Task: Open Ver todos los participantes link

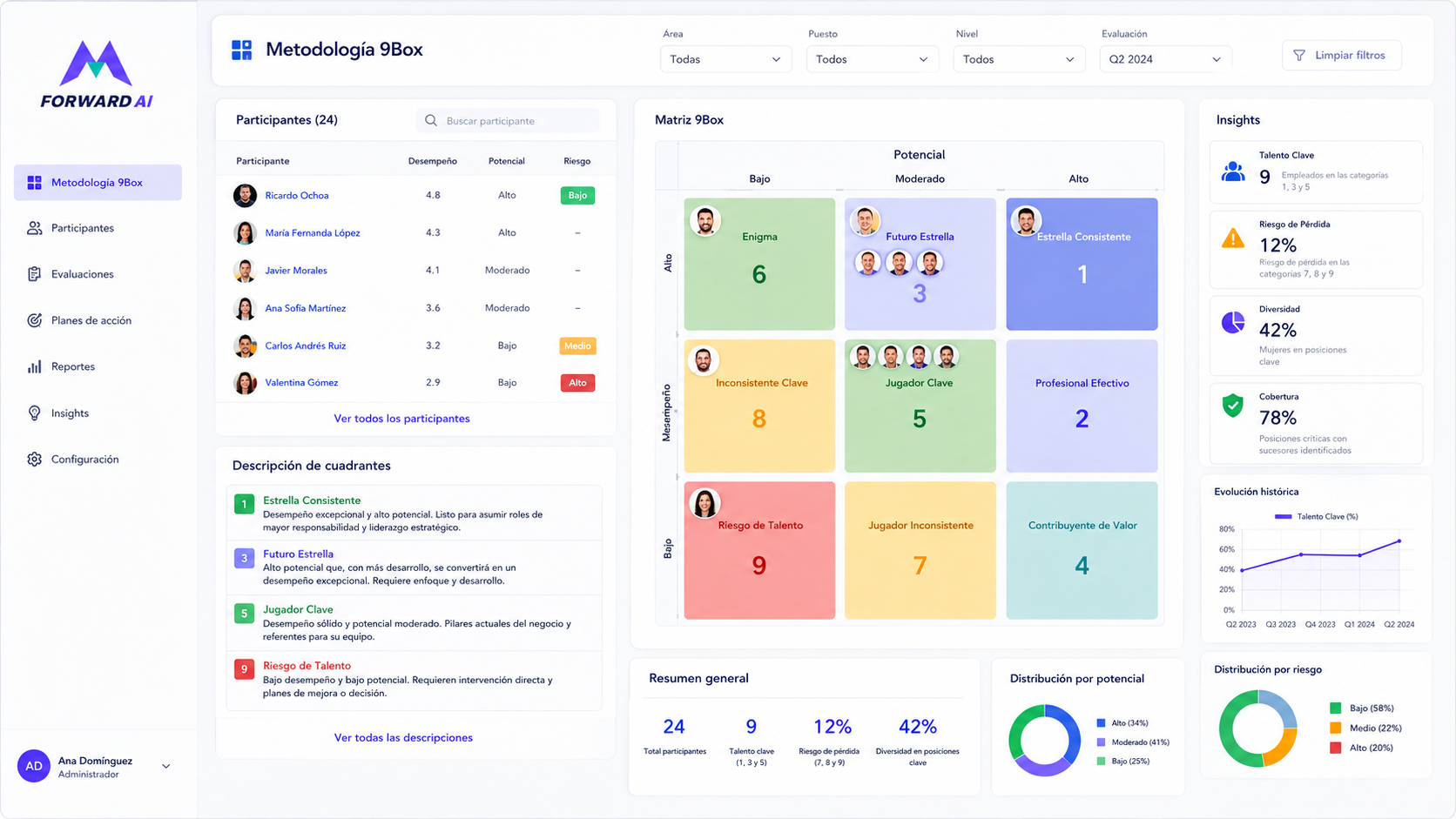Action: 401,419
